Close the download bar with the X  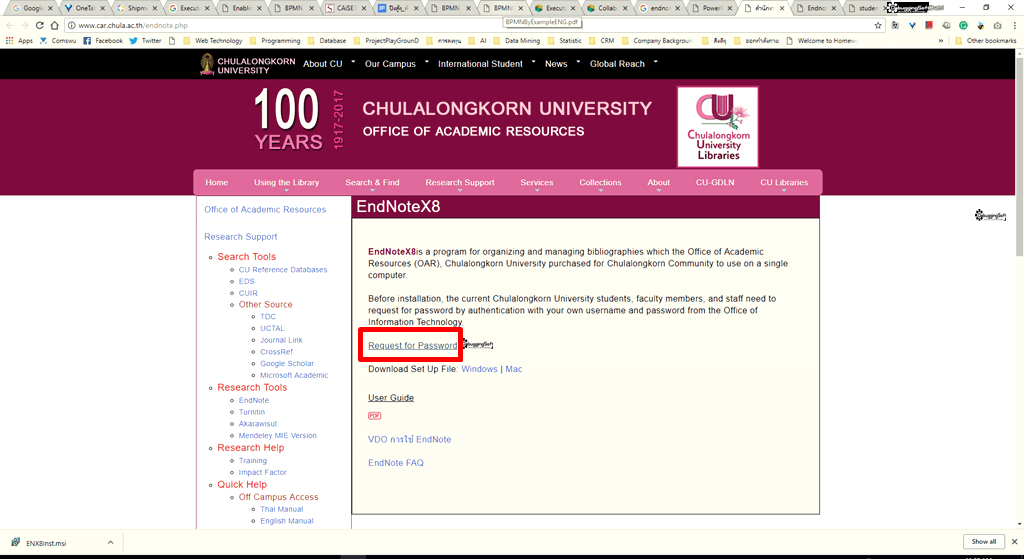click(x=1014, y=541)
